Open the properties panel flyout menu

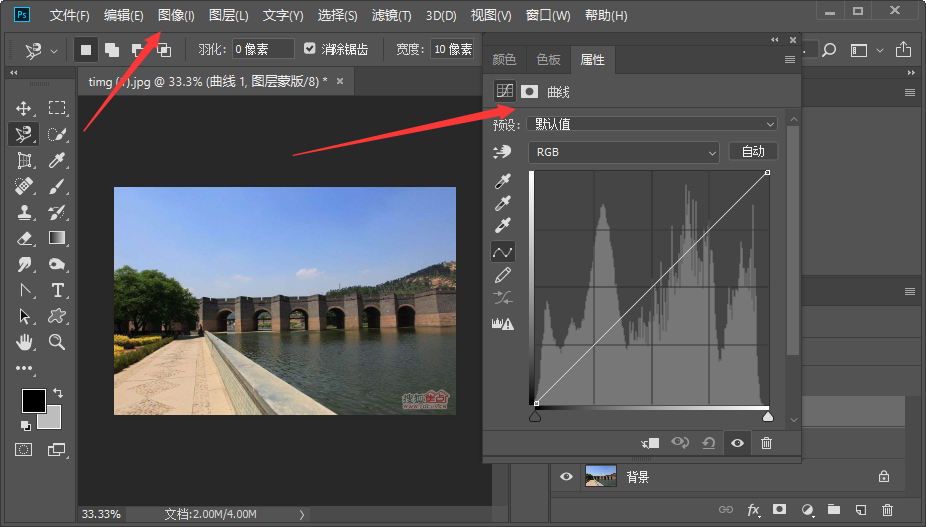point(790,60)
